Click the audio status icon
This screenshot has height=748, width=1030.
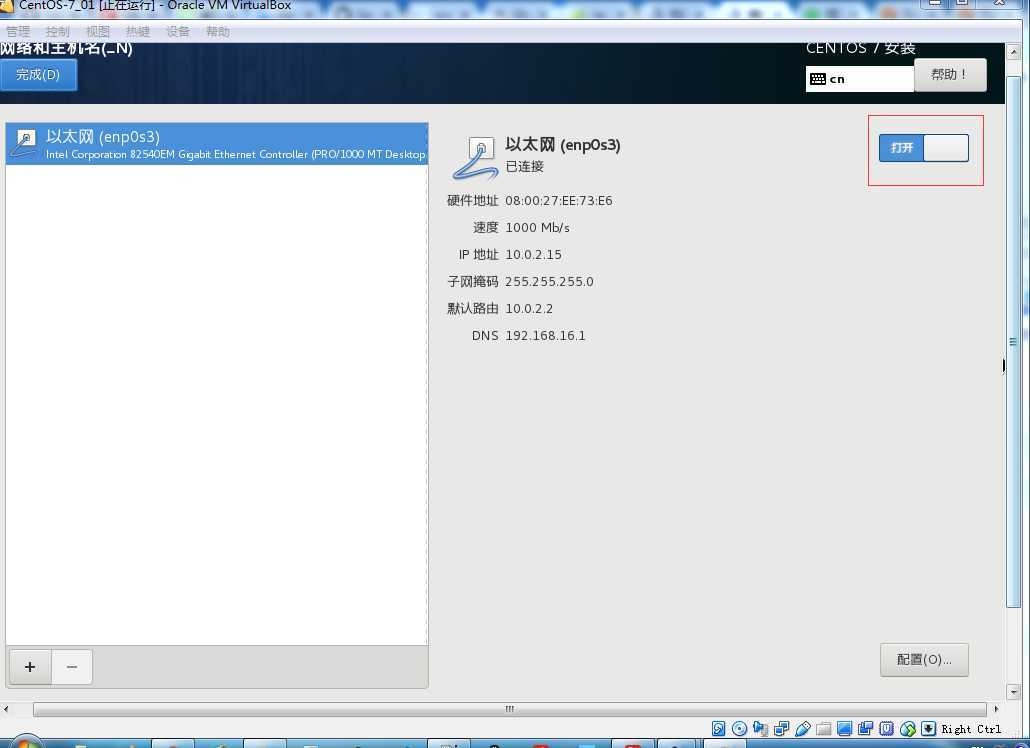point(761,728)
